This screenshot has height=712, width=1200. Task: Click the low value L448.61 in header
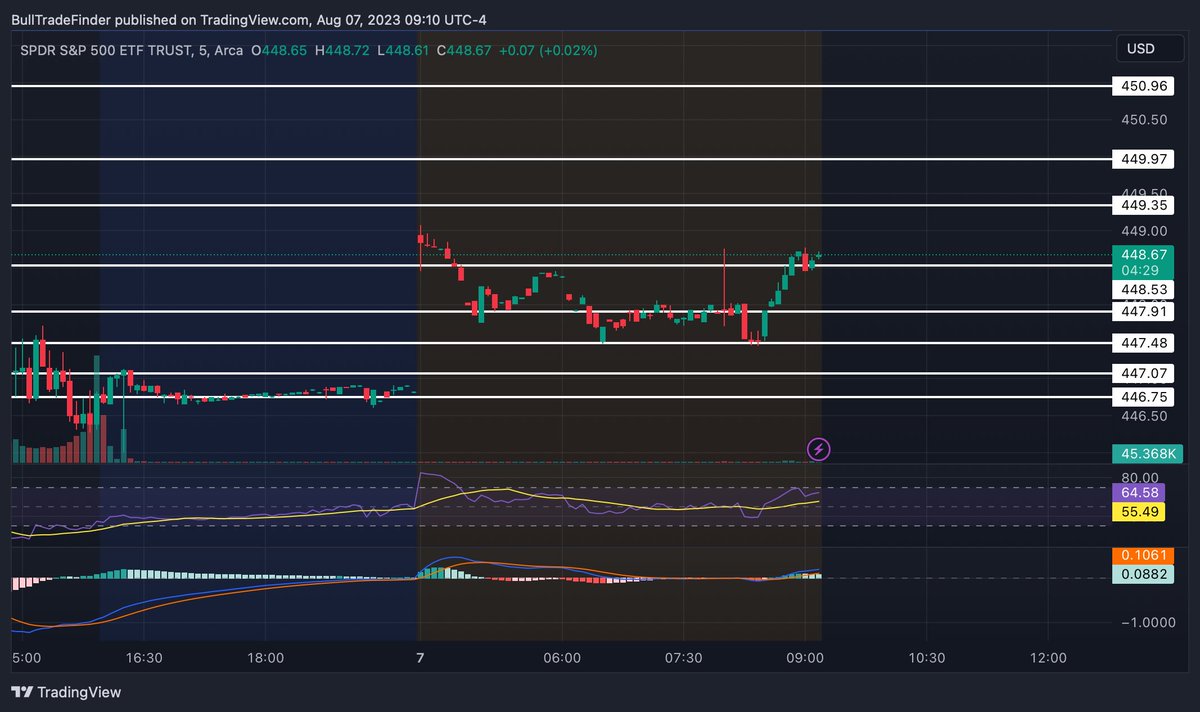(401, 49)
